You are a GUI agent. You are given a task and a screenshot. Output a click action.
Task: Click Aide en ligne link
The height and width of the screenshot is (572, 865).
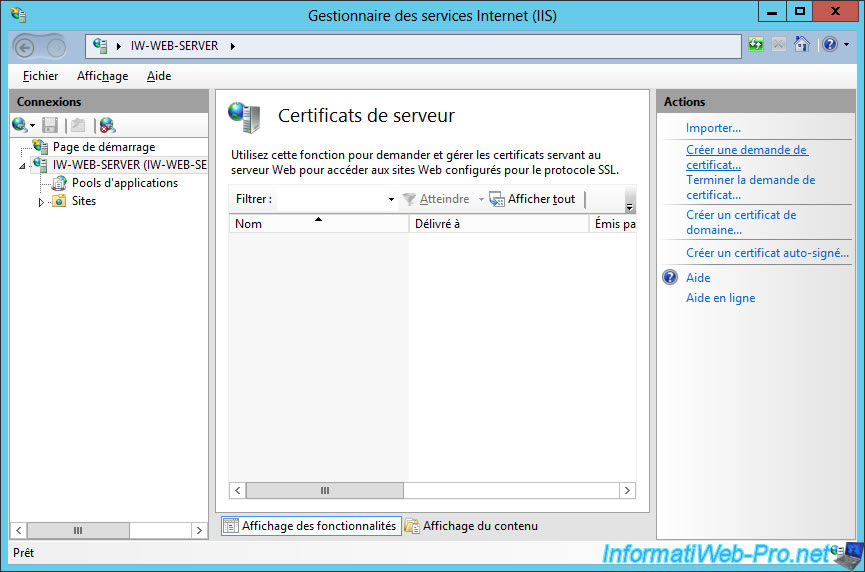click(x=720, y=298)
